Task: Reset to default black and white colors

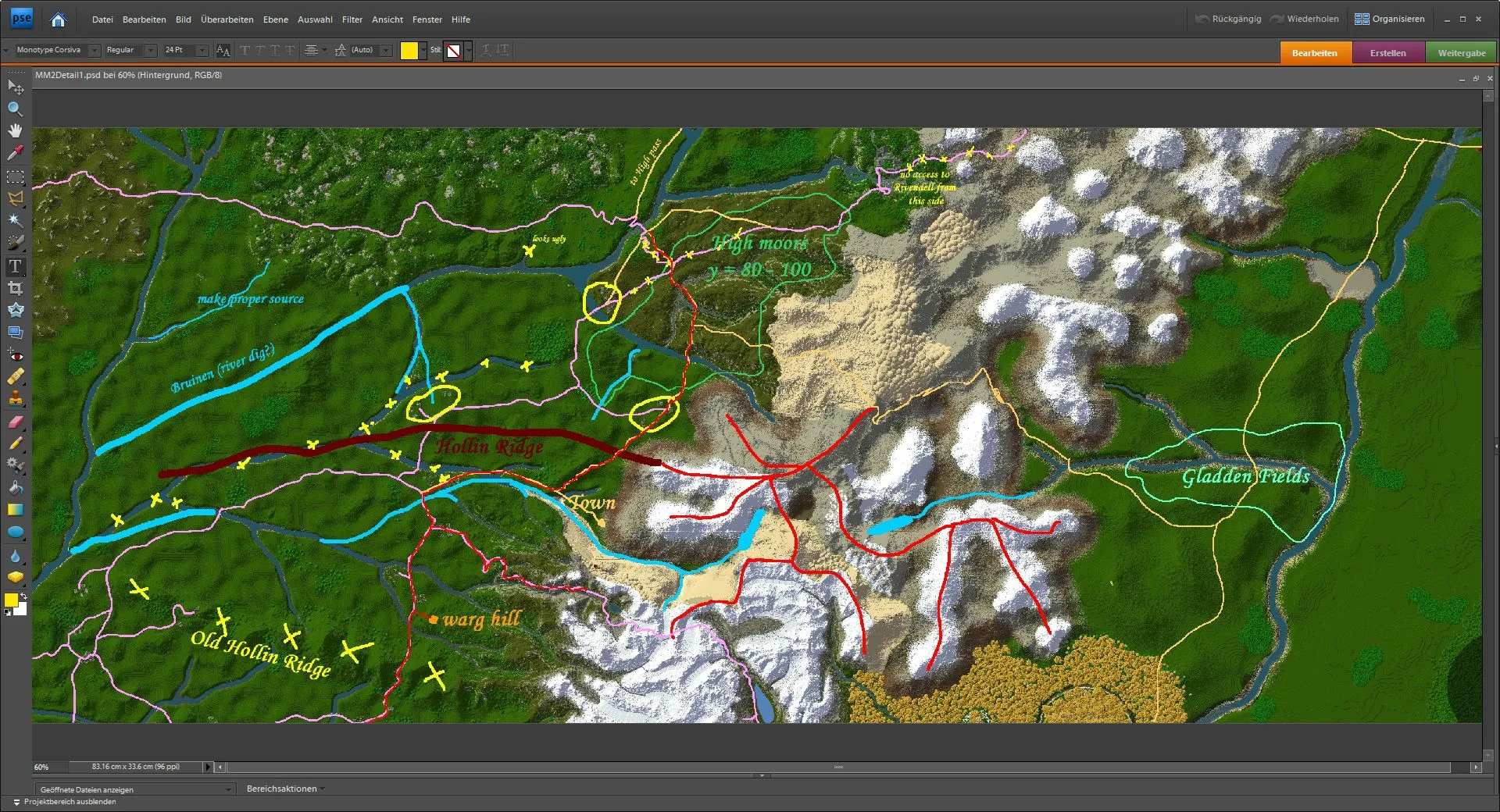Action: (8, 613)
